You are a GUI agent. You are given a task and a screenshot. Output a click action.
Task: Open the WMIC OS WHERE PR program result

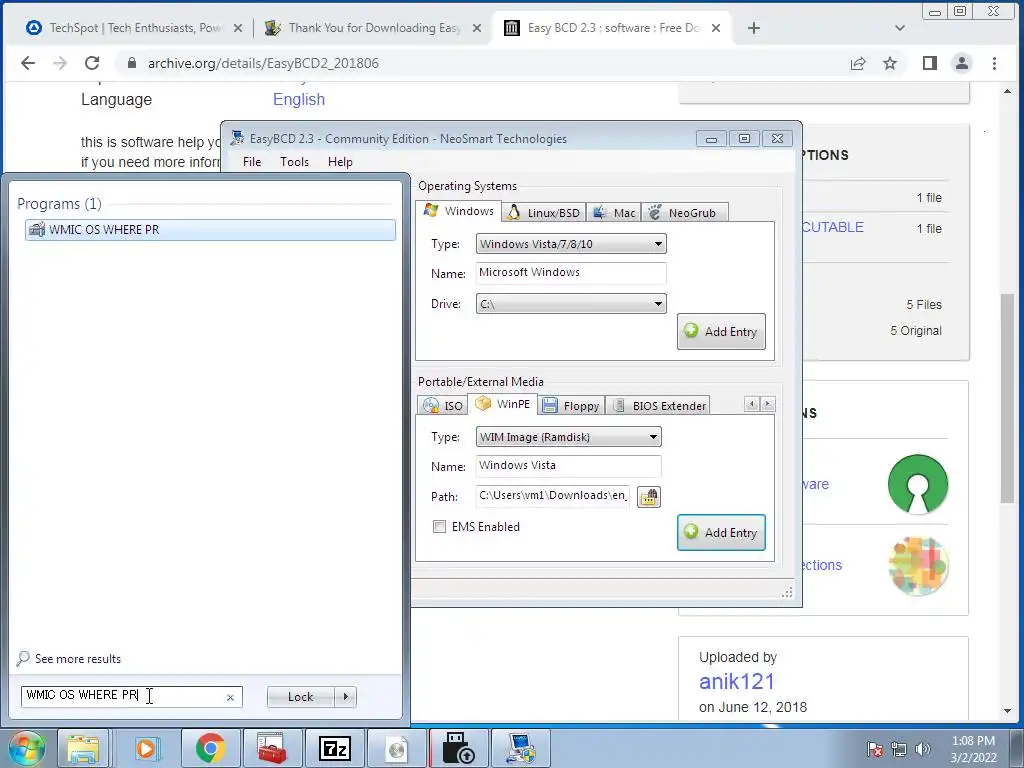(x=210, y=229)
